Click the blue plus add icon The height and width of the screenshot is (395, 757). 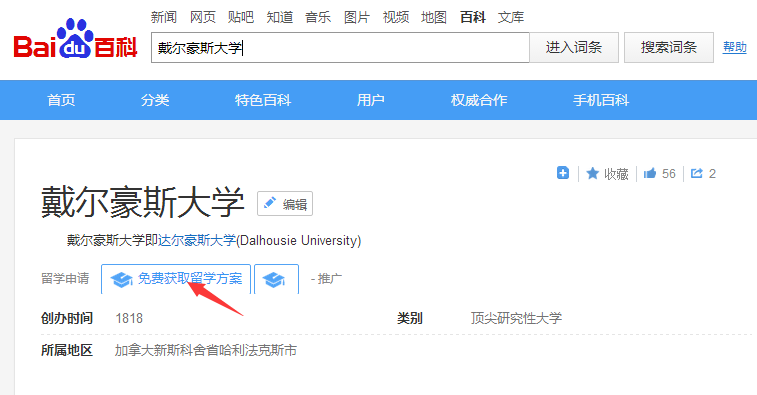click(x=563, y=173)
